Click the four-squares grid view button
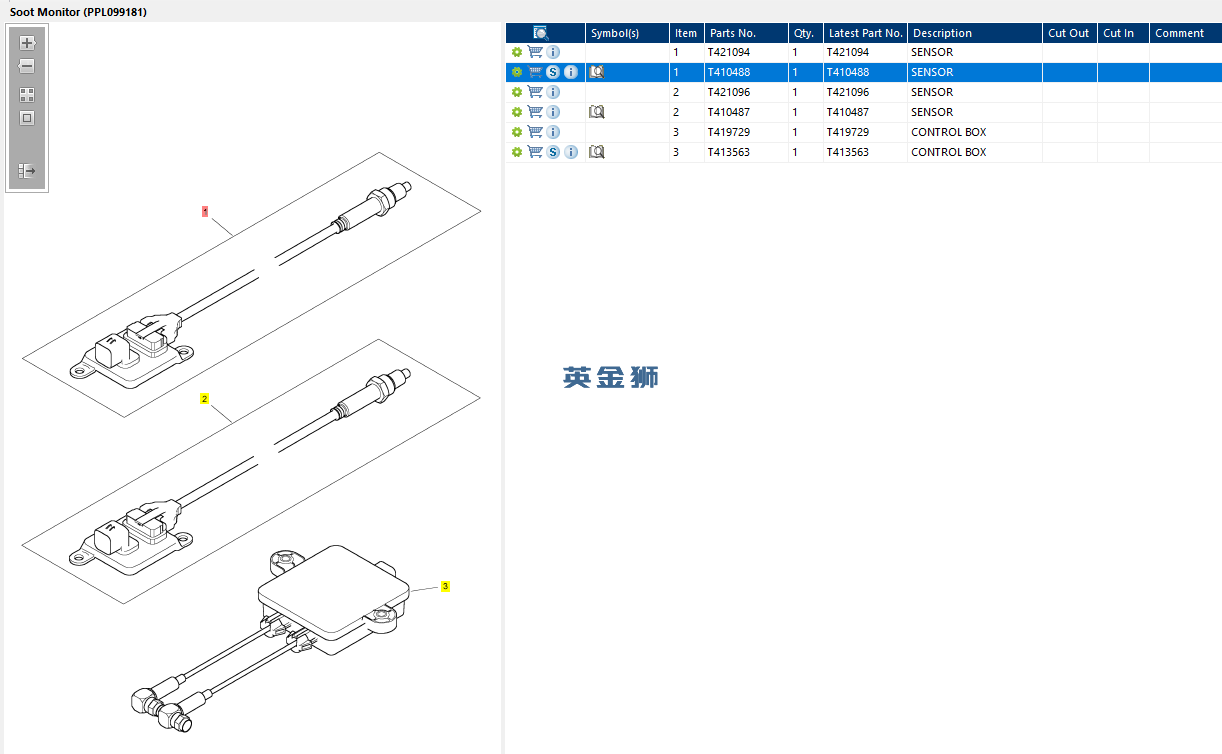 tap(27, 95)
